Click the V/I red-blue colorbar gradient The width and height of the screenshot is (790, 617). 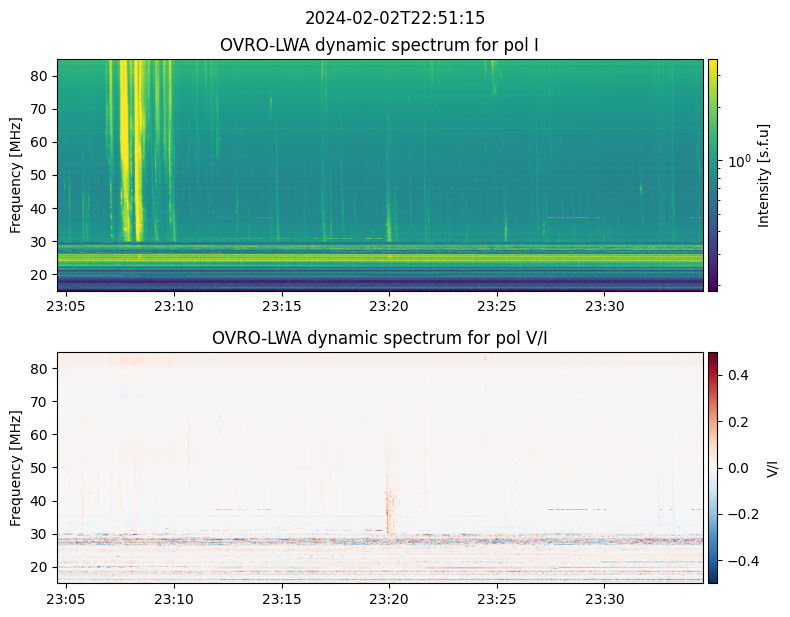[x=713, y=467]
